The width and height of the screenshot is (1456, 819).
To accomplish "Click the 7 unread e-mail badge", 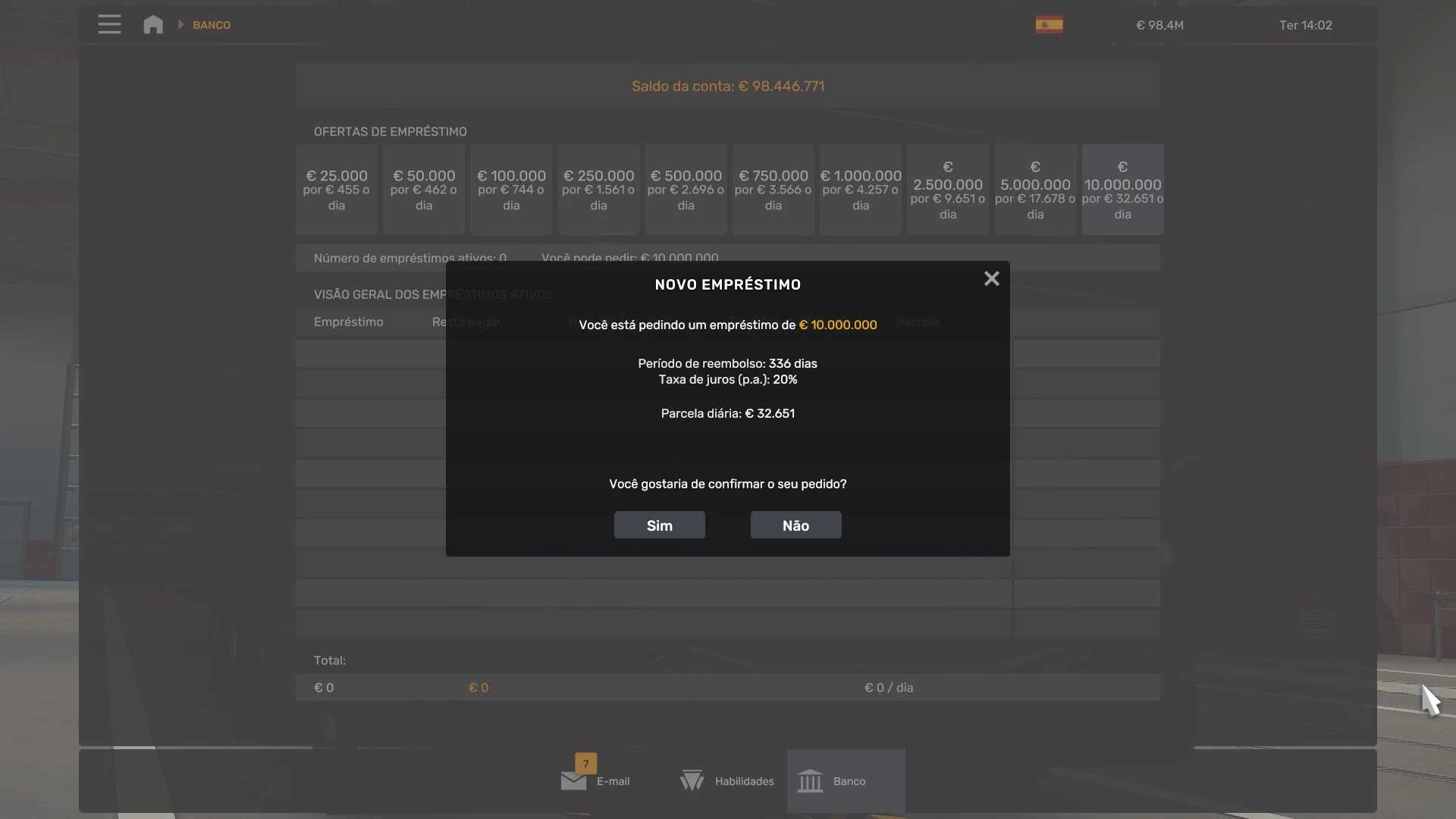I will [x=585, y=763].
